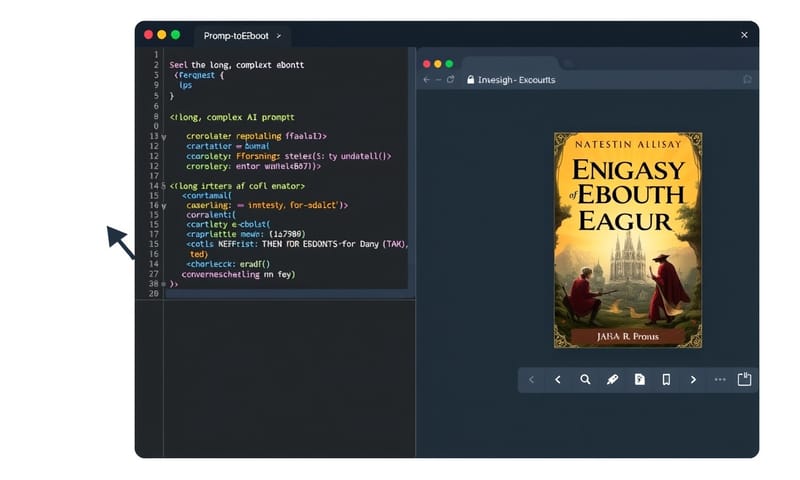Click the chevron beside the Promp-toEboot tab
This screenshot has height=480, width=800.
278,35
